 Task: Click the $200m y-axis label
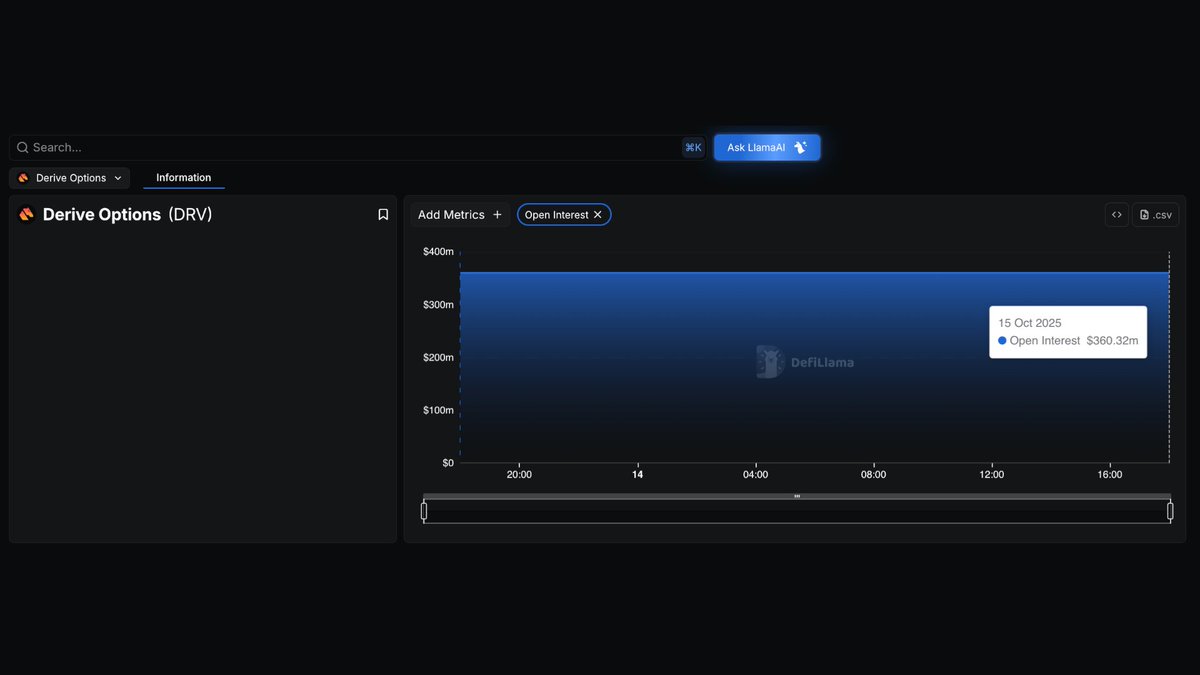pos(438,358)
